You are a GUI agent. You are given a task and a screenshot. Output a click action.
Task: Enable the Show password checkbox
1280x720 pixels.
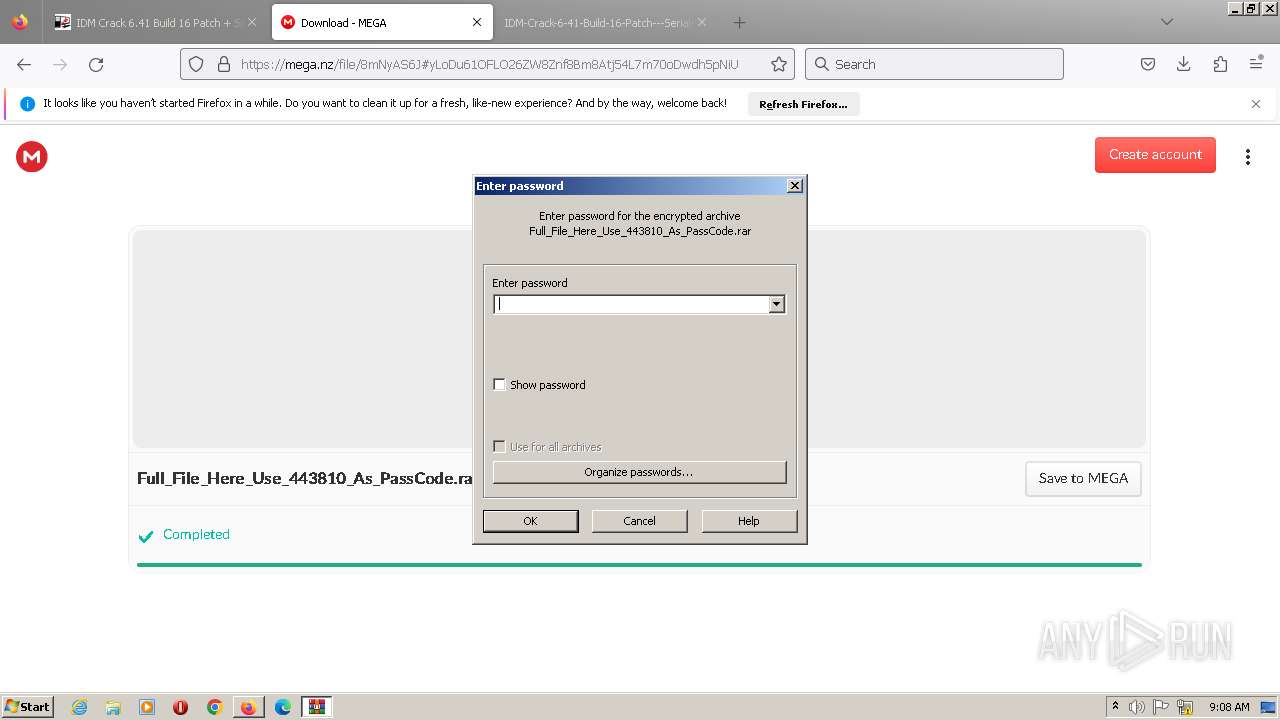pos(499,385)
